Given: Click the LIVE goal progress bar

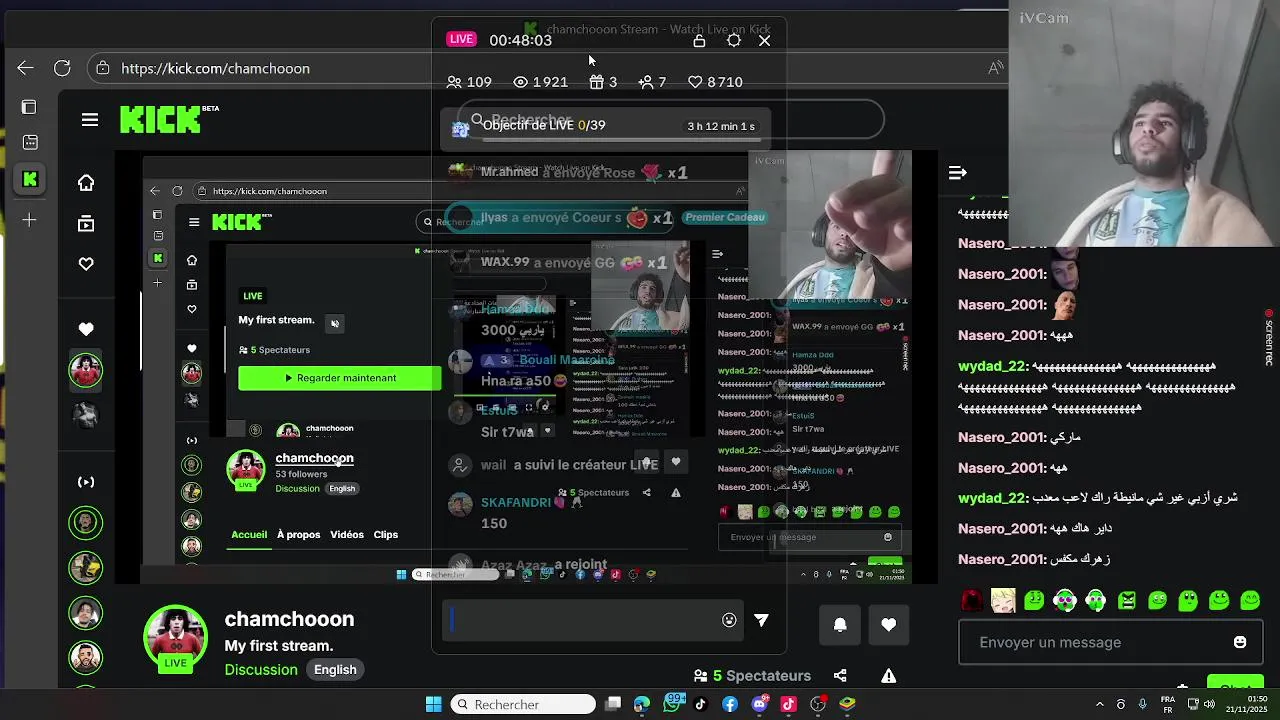Looking at the screenshot, I should pos(622,139).
